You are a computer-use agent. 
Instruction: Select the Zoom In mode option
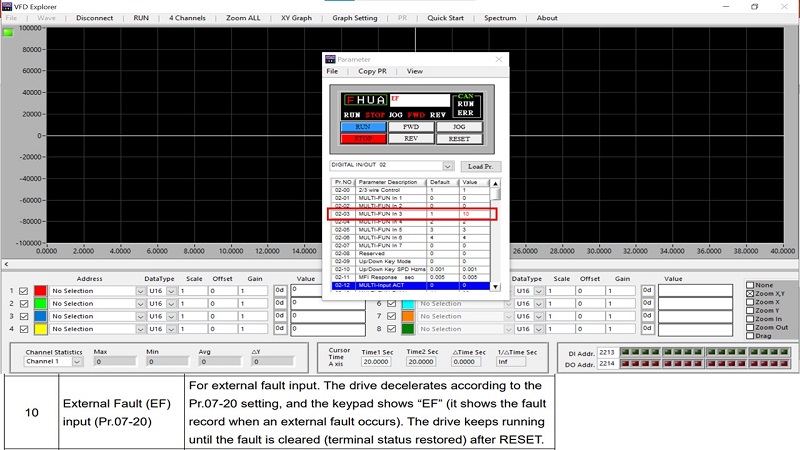750,319
